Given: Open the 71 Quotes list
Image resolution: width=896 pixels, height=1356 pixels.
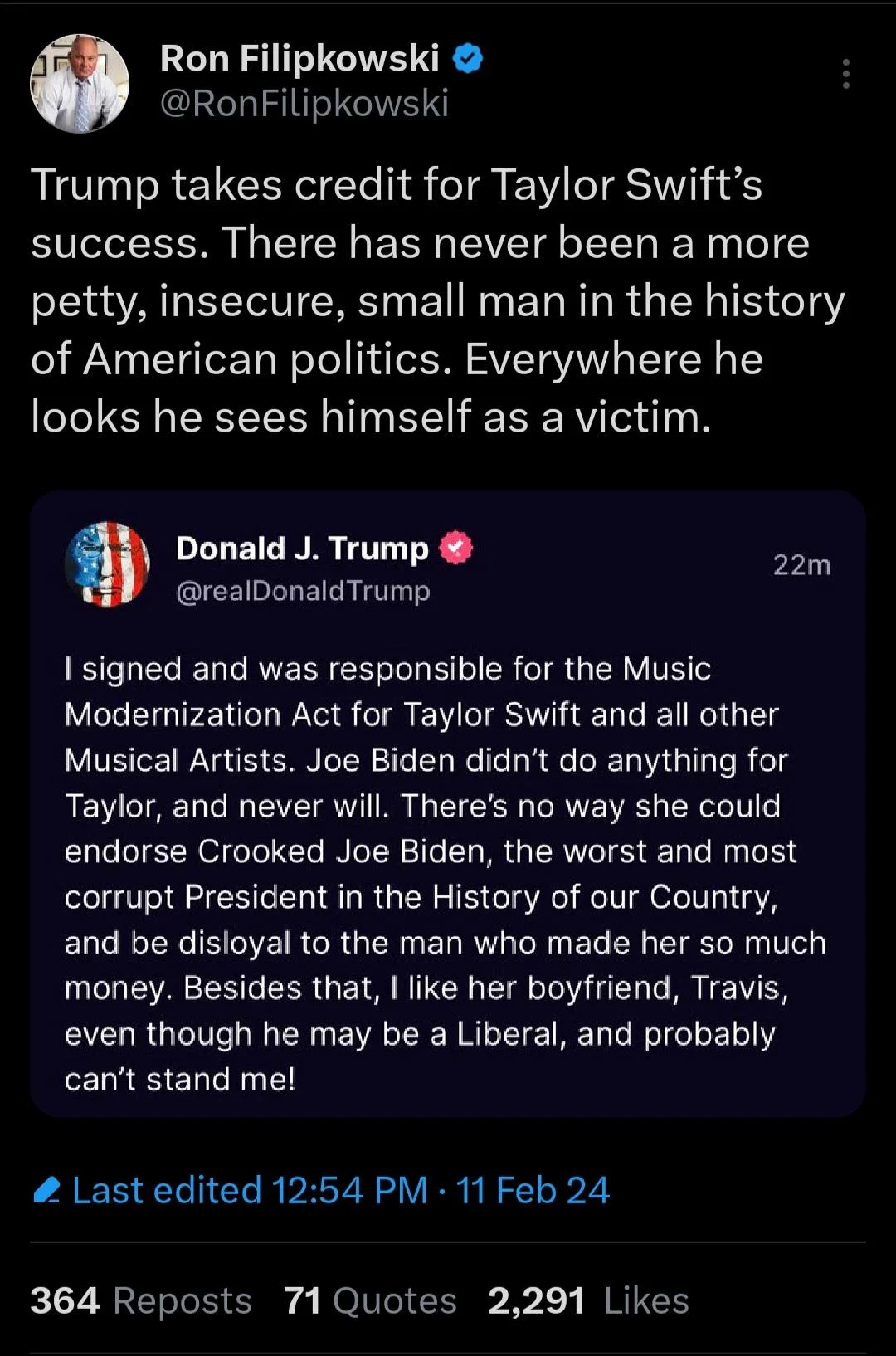Looking at the screenshot, I should click(369, 1300).
